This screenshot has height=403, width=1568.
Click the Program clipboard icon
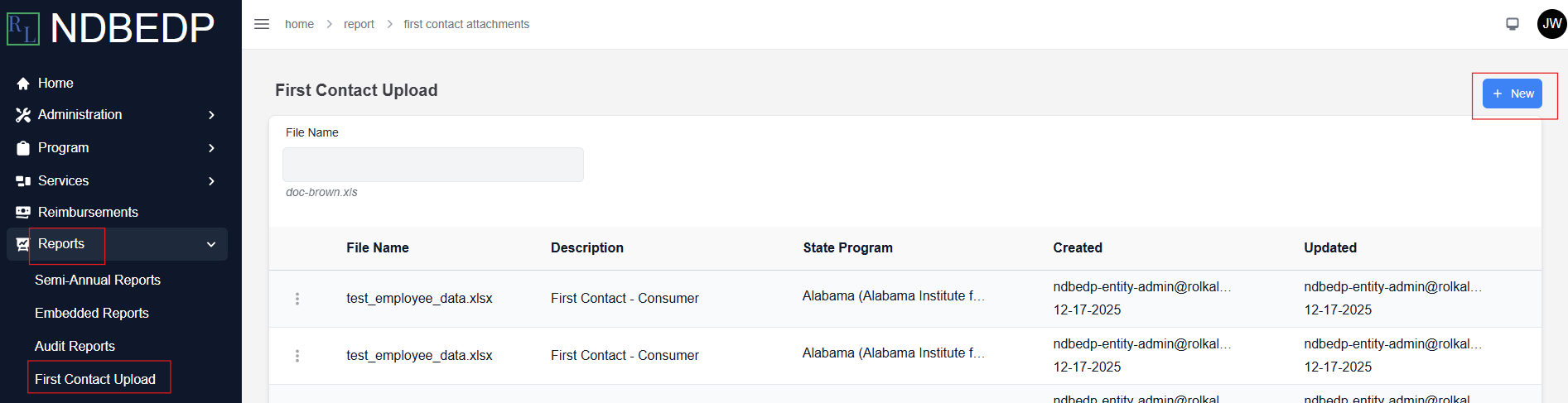point(23,148)
